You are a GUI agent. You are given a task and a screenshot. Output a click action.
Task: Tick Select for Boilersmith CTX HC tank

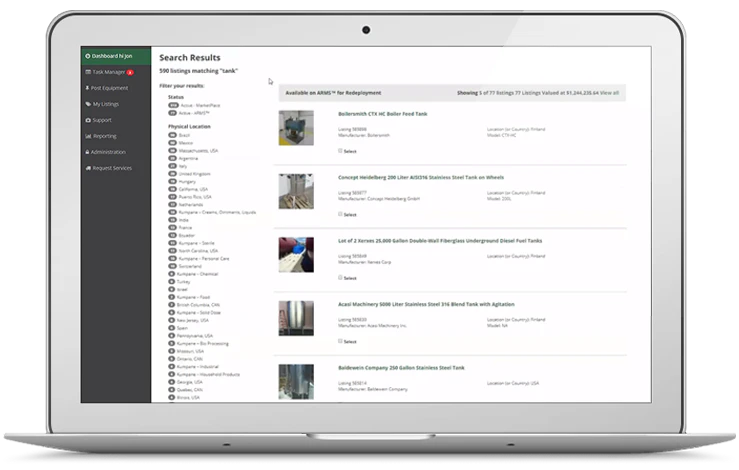[340, 151]
